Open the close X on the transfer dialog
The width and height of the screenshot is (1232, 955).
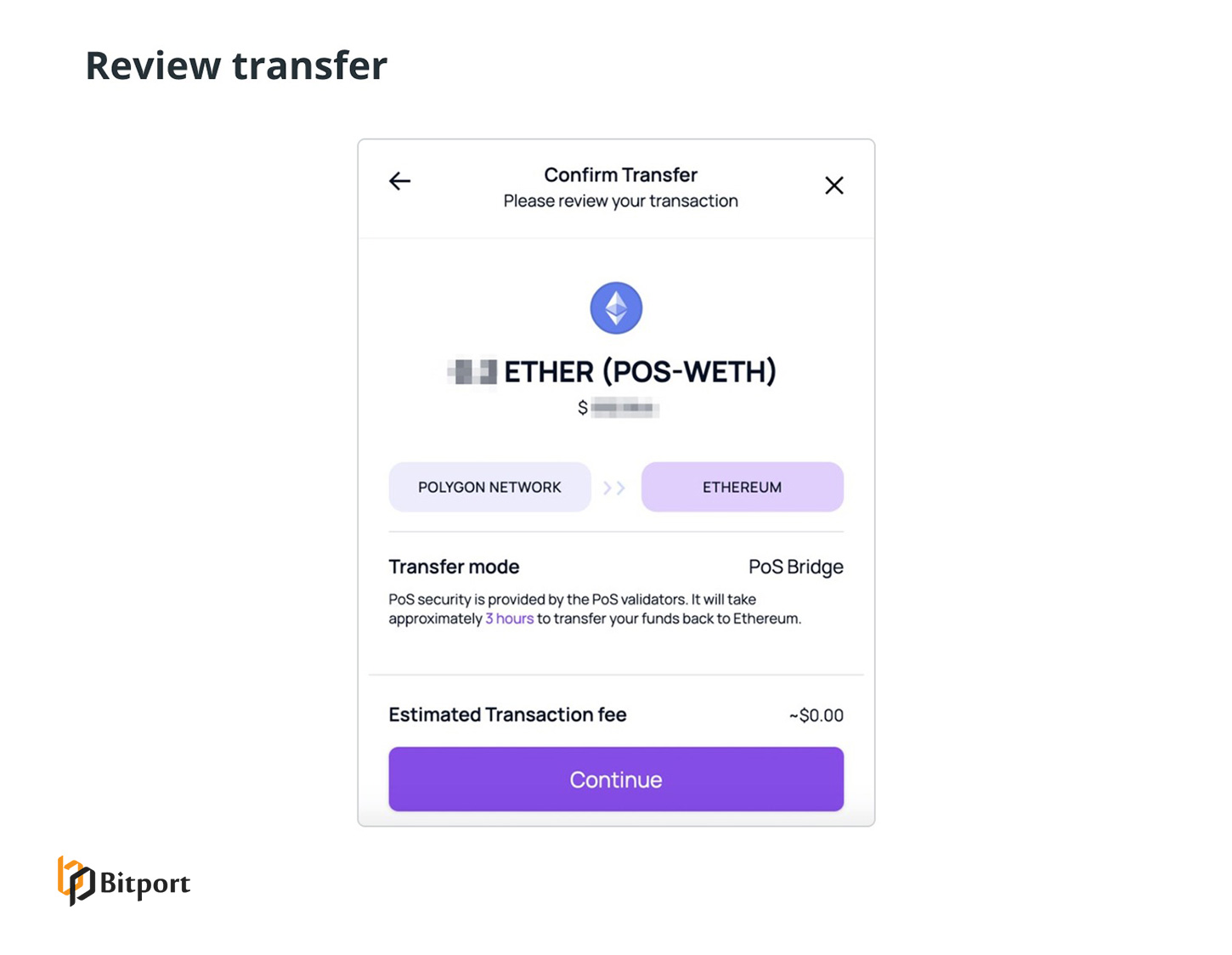click(x=834, y=185)
